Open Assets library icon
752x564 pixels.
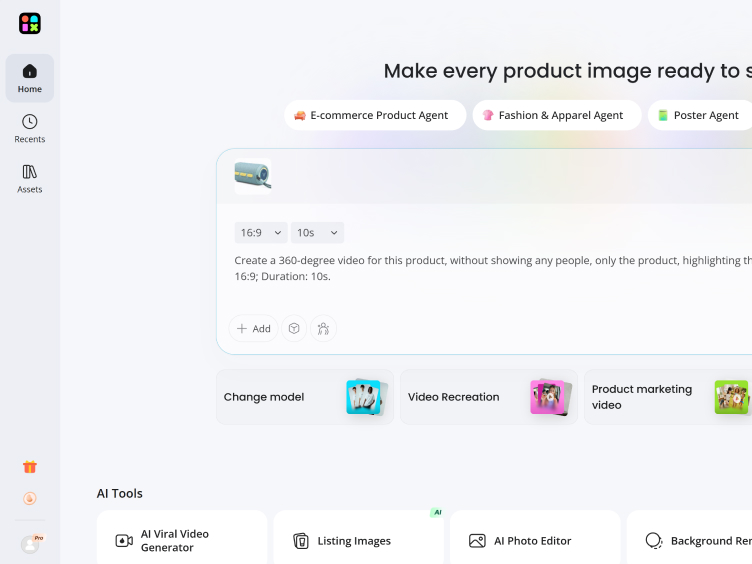pyautogui.click(x=30, y=172)
